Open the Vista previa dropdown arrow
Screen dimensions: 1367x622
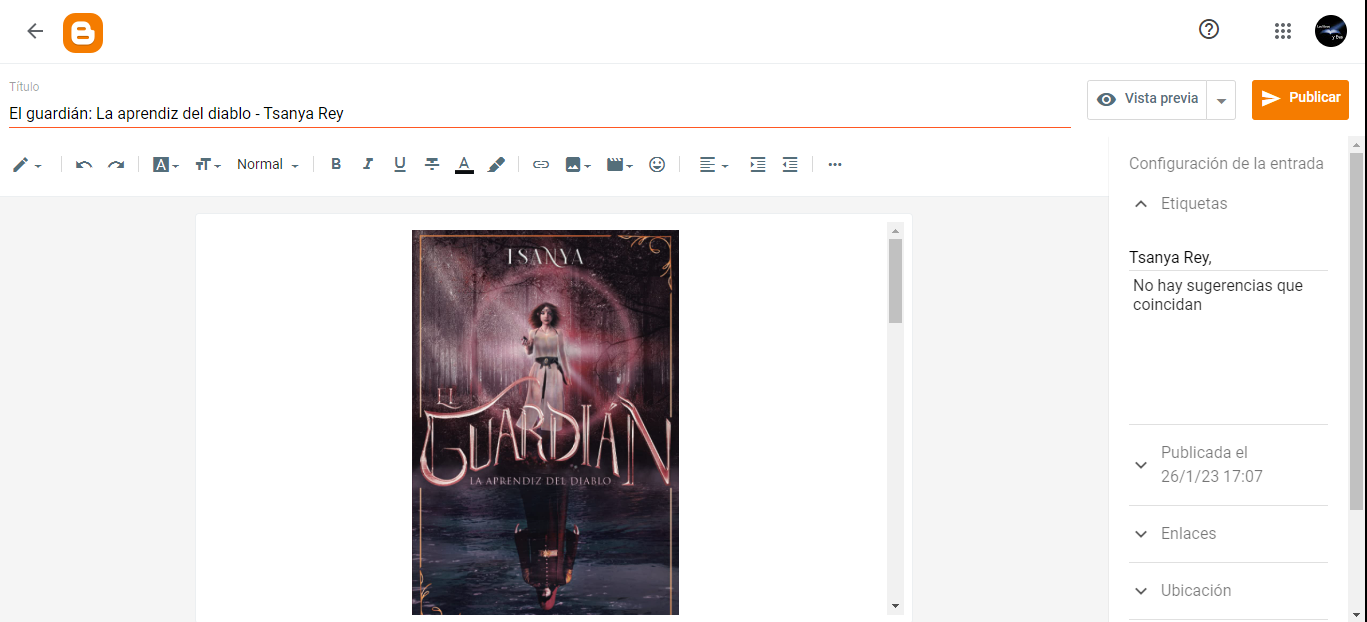(x=1221, y=100)
